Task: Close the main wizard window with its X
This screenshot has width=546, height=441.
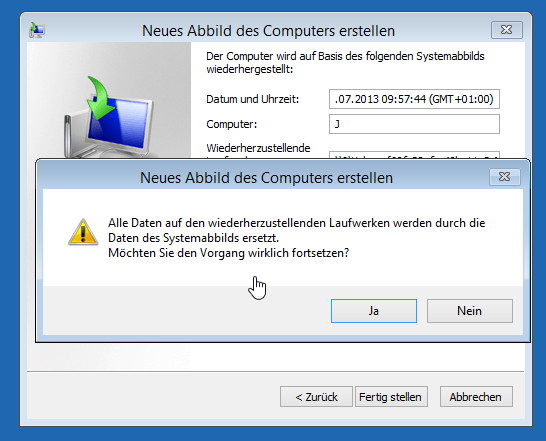Action: pyautogui.click(x=507, y=30)
